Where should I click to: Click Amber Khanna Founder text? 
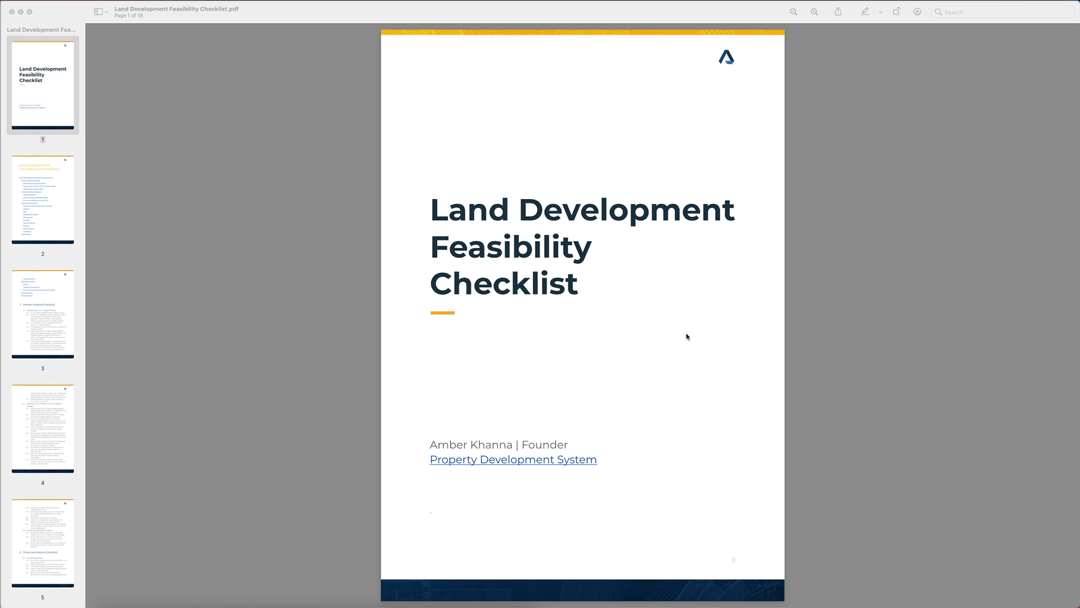[x=498, y=444]
